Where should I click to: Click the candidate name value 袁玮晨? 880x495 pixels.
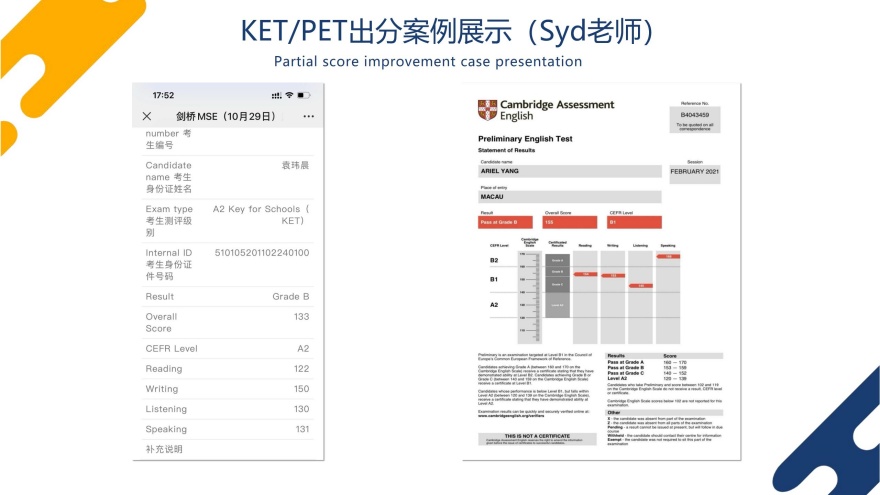point(295,165)
